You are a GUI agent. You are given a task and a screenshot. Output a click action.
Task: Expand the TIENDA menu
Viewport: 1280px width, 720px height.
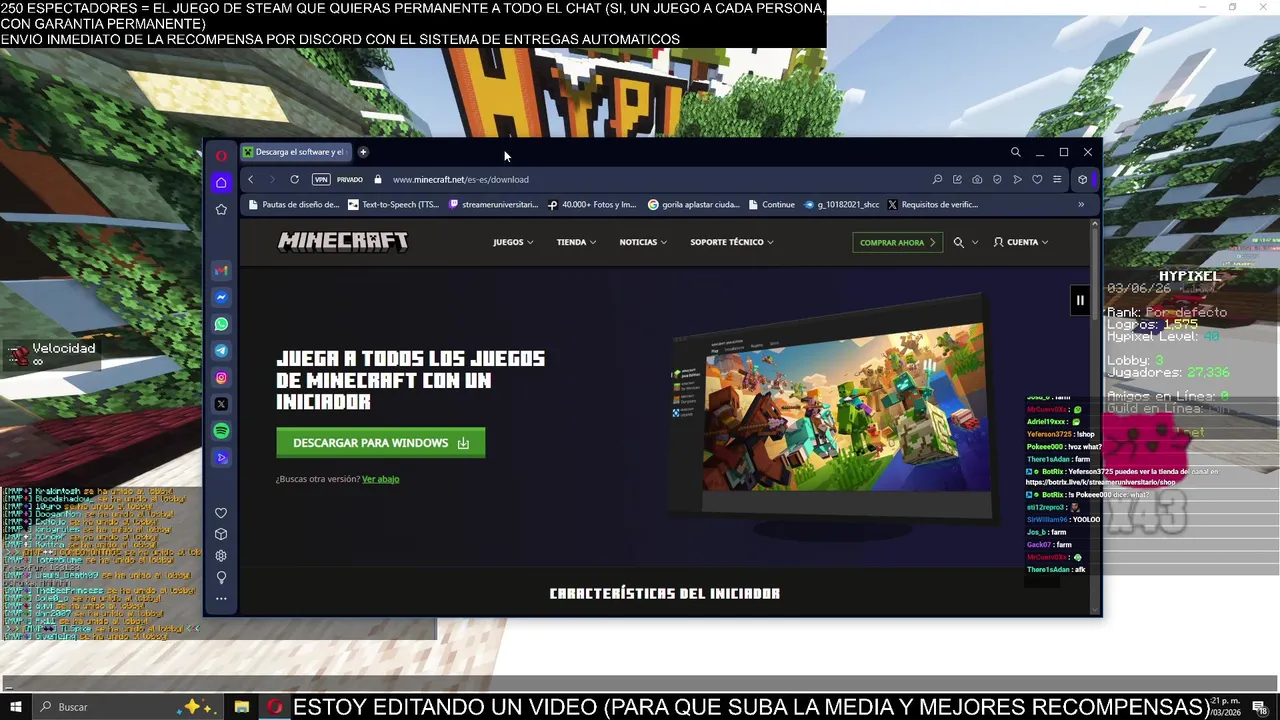576,242
